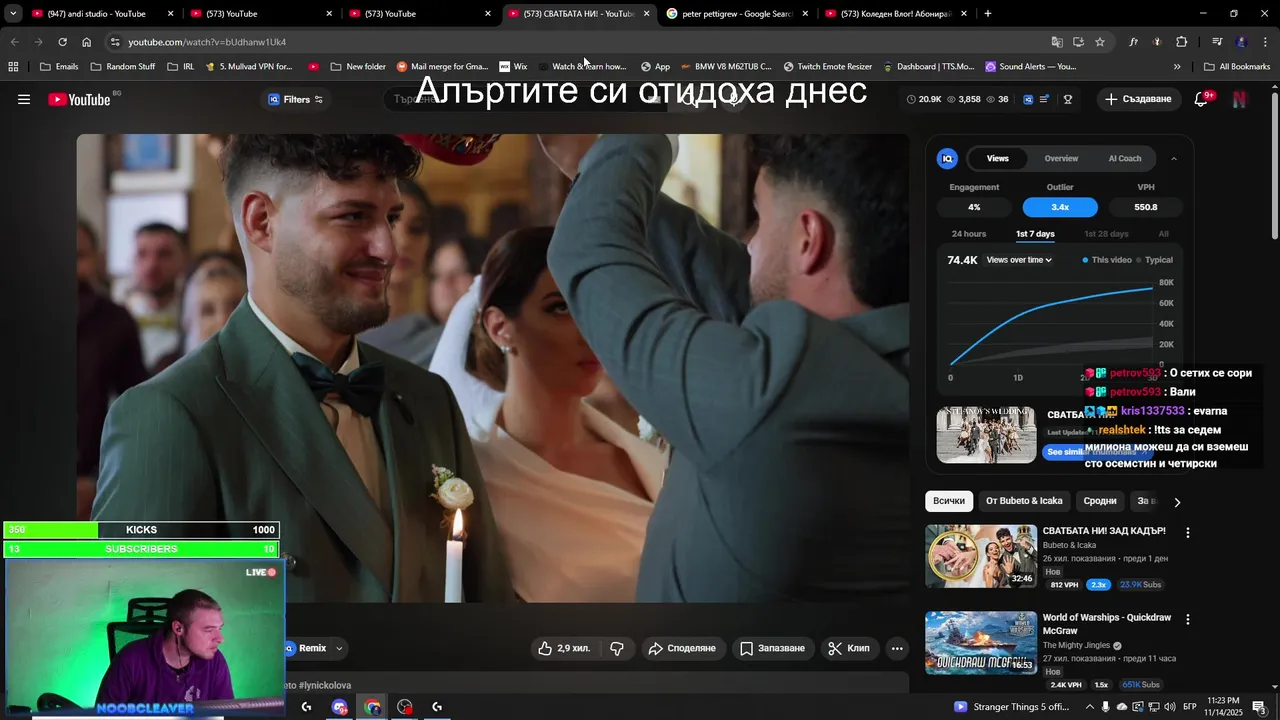The image size is (1280, 720).
Task: Select the 1st 28 days range
Action: [x=1106, y=234]
